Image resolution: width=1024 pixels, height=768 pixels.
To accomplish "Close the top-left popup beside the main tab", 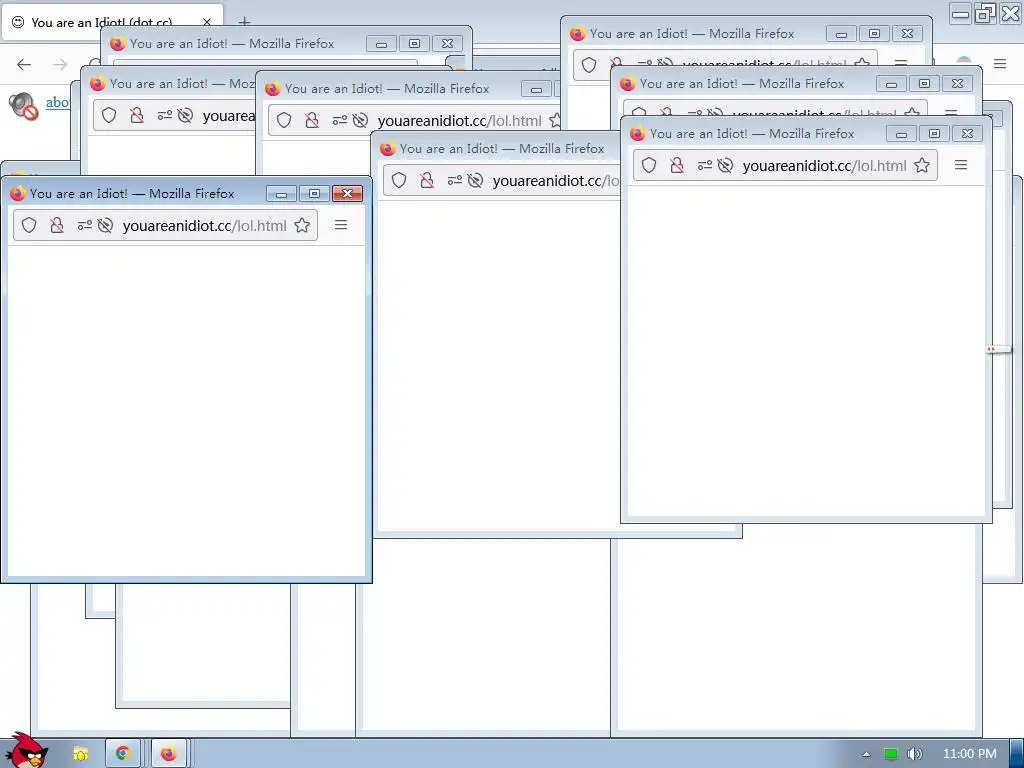I will click(447, 44).
